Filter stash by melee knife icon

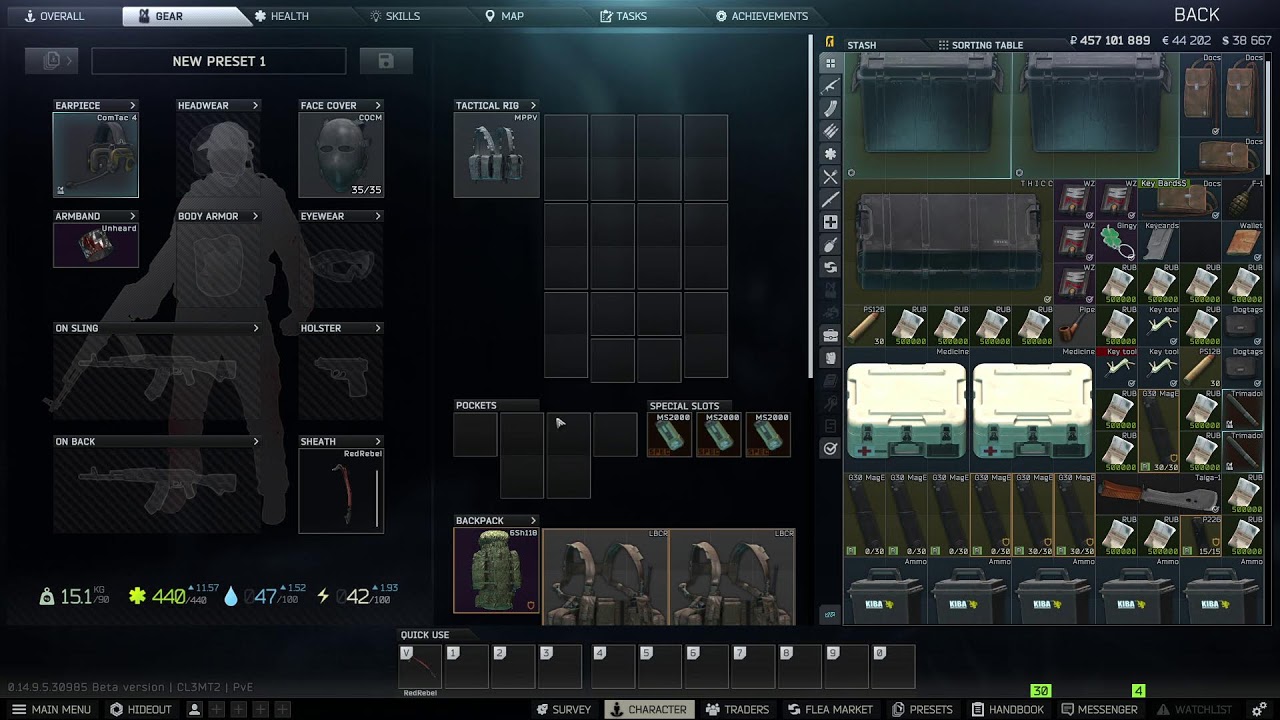tap(830, 200)
